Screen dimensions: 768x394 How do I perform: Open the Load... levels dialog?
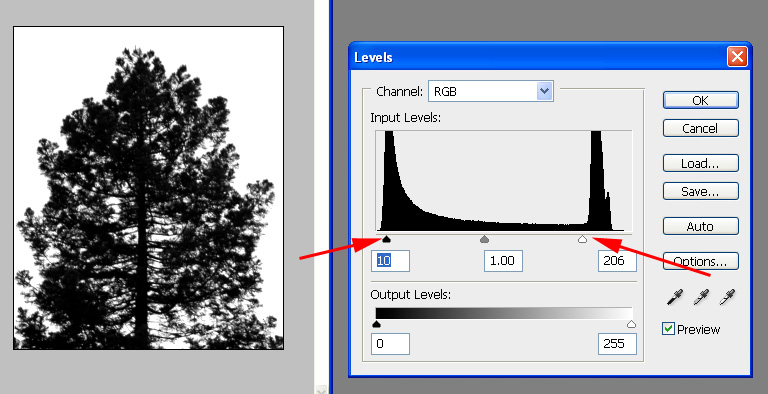pyautogui.click(x=700, y=163)
